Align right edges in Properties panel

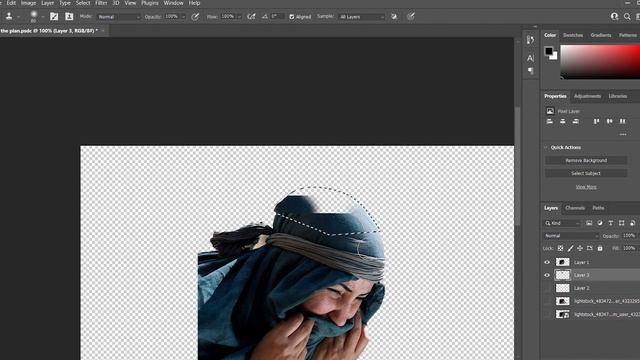[576, 121]
